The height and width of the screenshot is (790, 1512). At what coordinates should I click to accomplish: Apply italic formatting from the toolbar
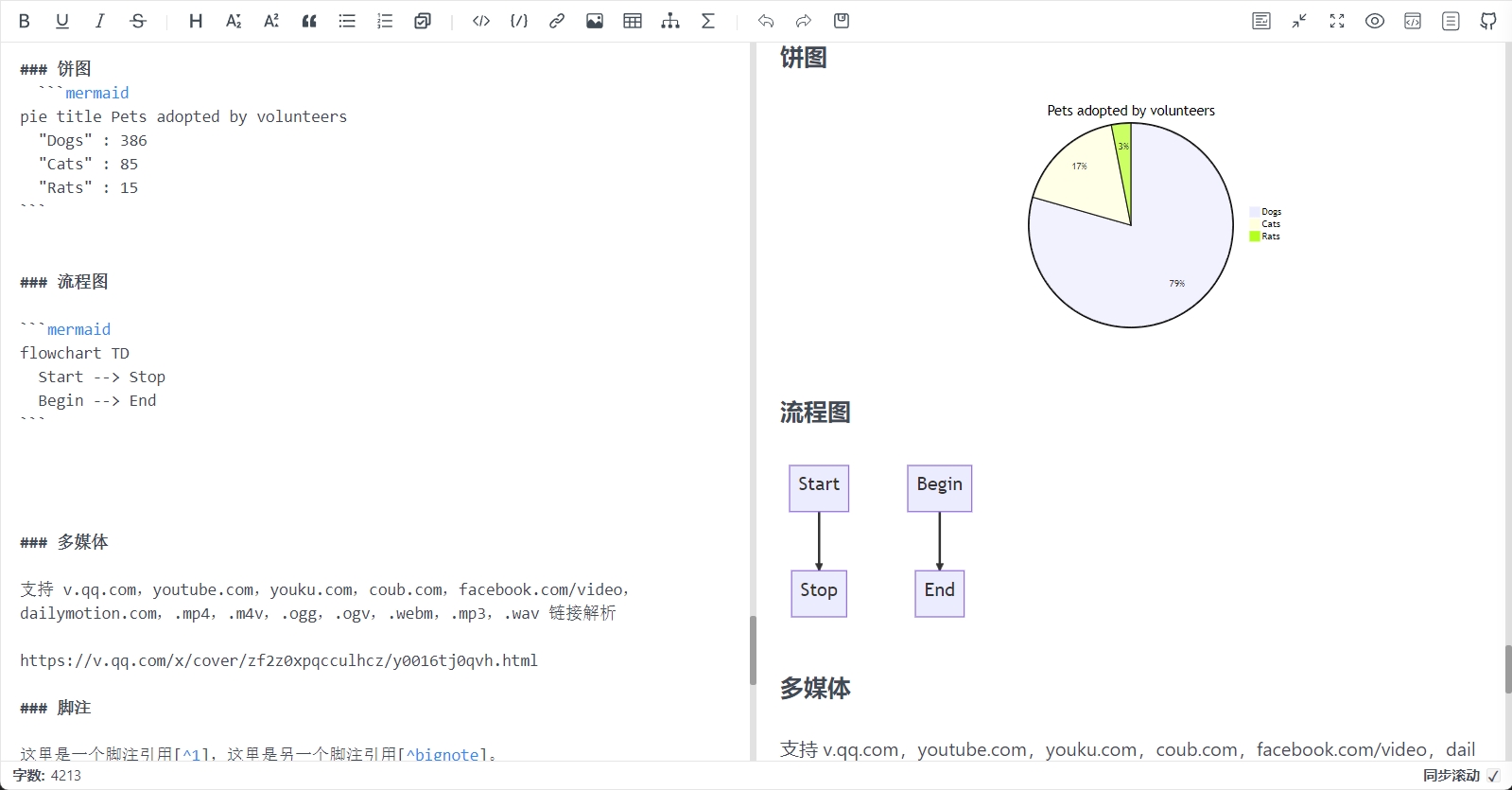click(100, 21)
